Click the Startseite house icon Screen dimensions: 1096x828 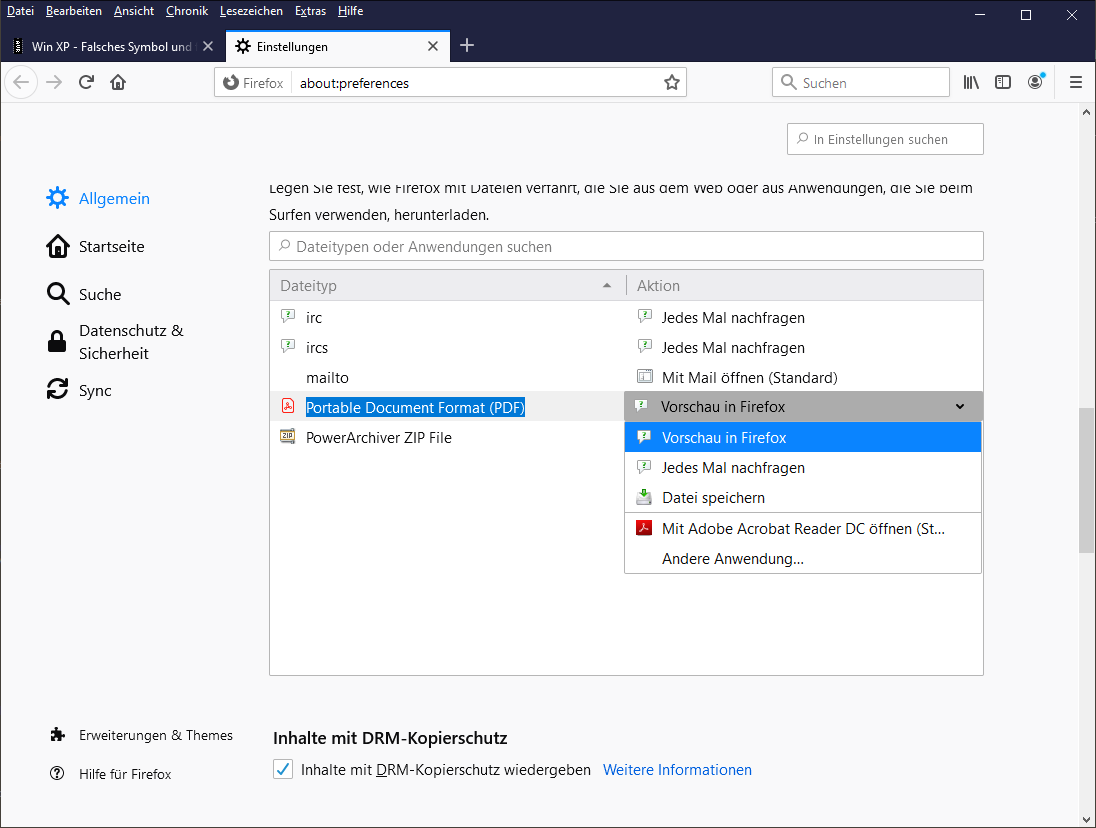pyautogui.click(x=57, y=246)
